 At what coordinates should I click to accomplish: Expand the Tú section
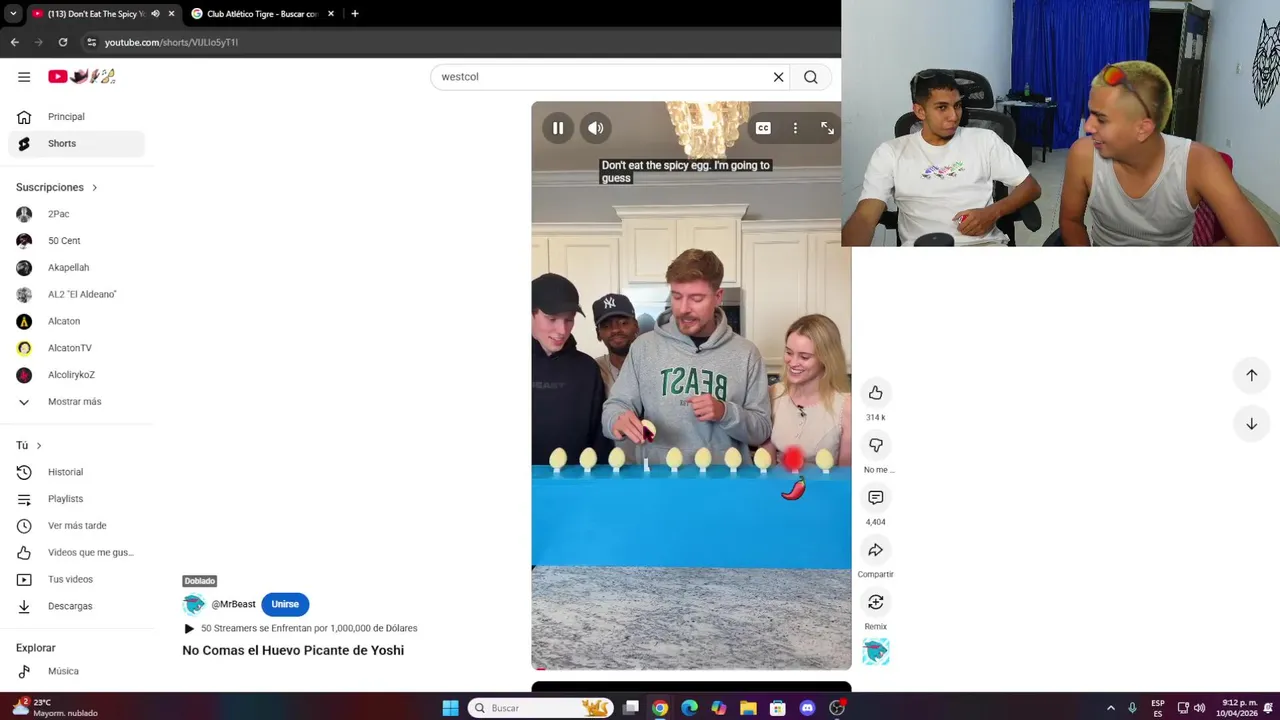[x=29, y=445]
